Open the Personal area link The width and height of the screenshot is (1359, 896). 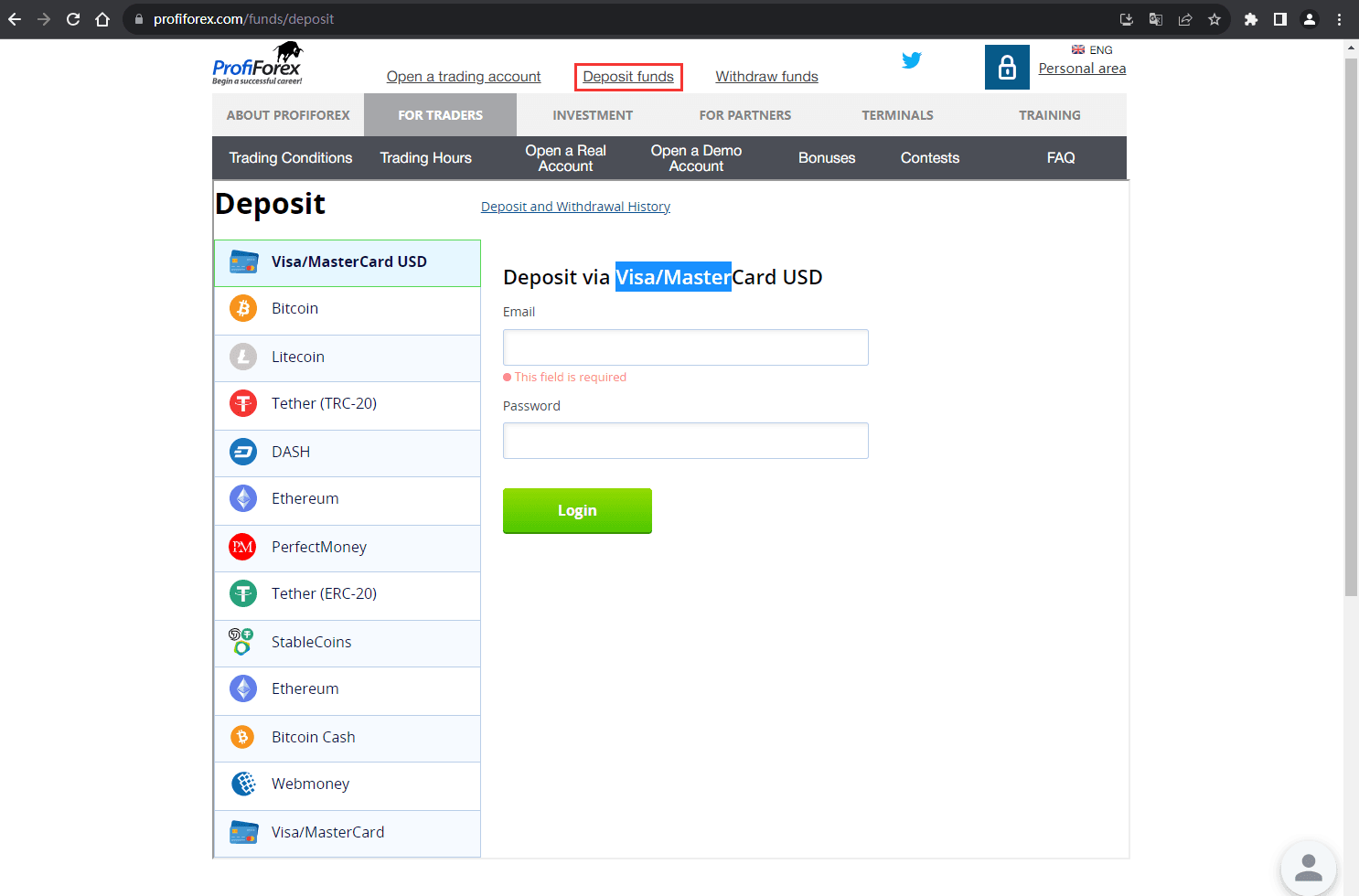click(1082, 69)
